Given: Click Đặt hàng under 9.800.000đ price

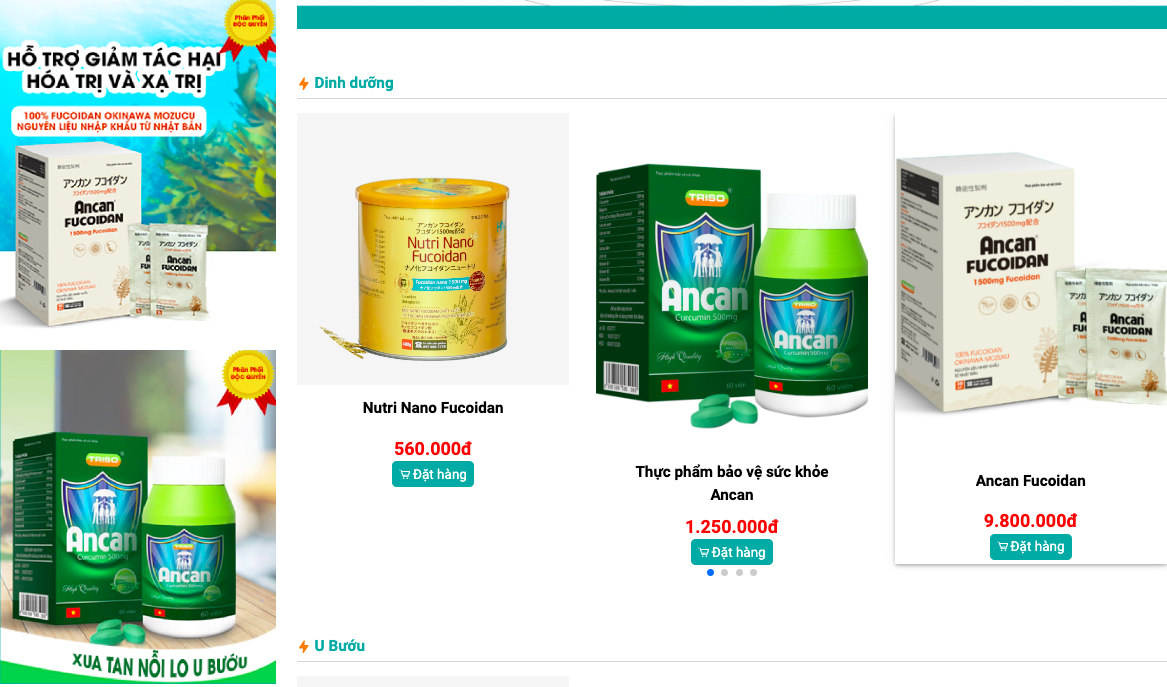Looking at the screenshot, I should click(1031, 547).
